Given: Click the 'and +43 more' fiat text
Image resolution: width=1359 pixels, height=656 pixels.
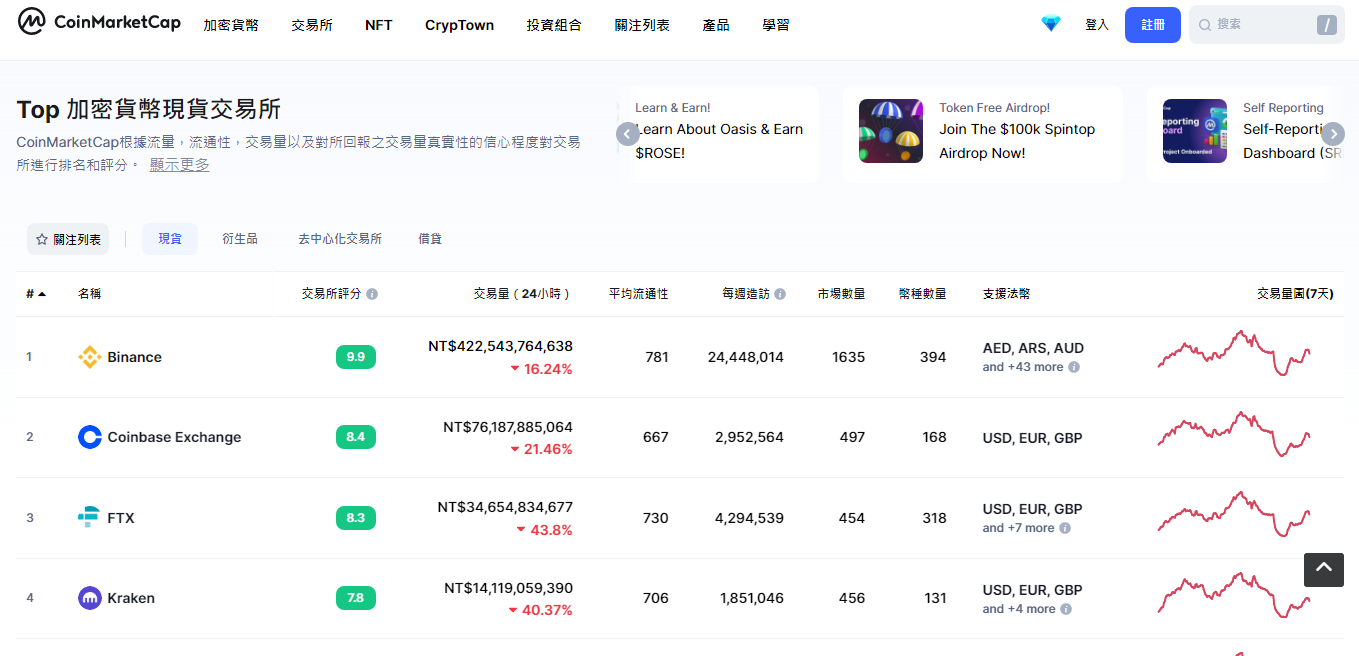Looking at the screenshot, I should click(1022, 367).
